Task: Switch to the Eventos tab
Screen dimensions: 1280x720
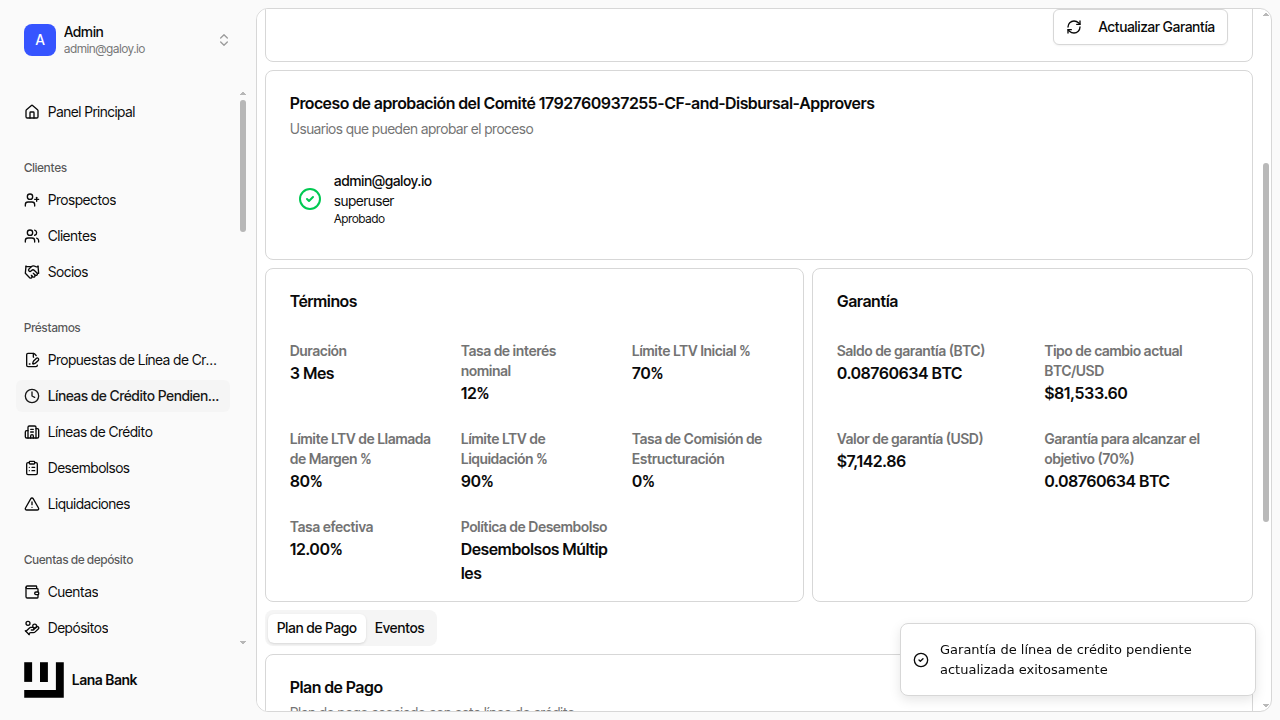Action: pyautogui.click(x=400, y=628)
